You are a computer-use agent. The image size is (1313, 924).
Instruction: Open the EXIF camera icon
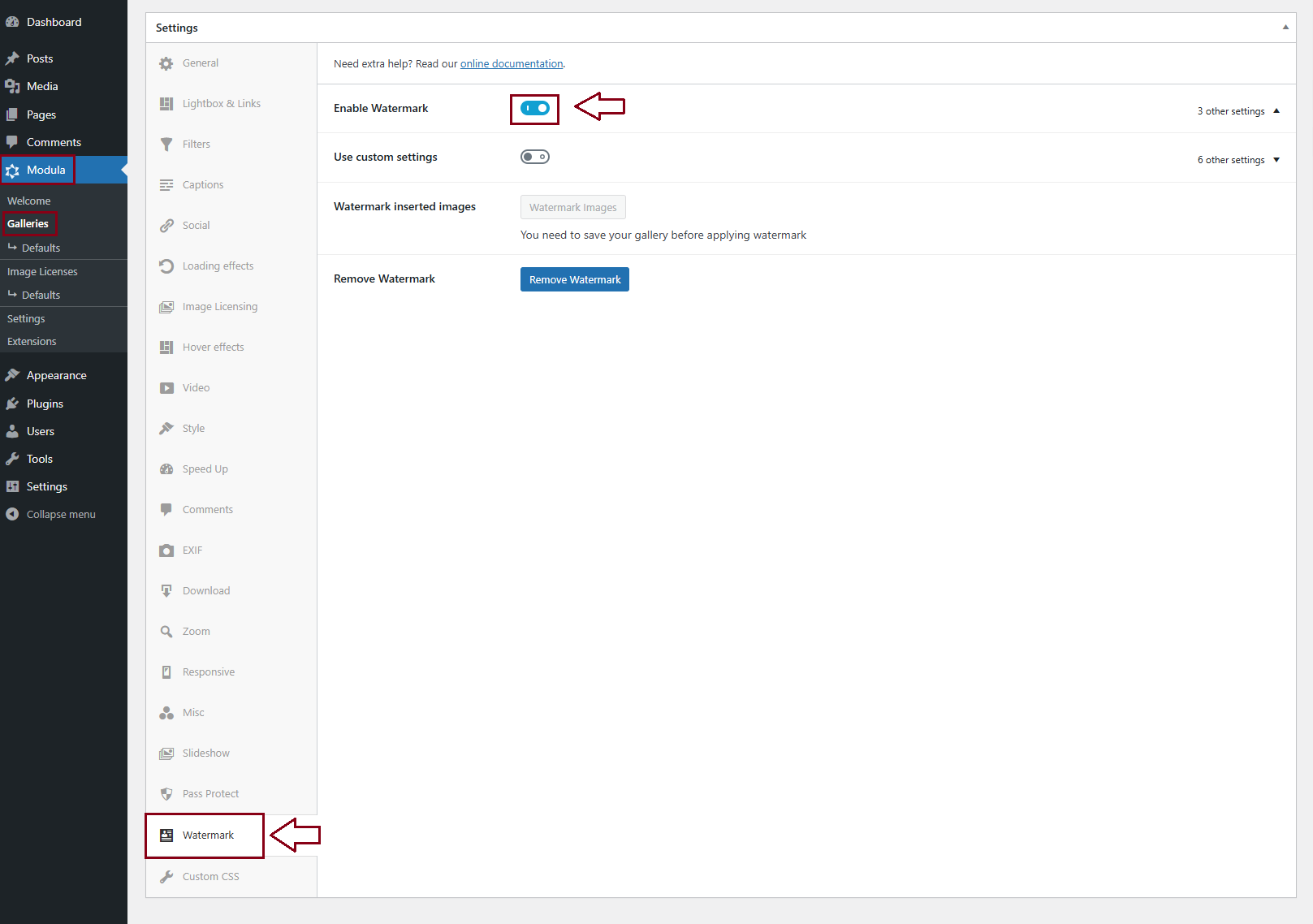(x=166, y=551)
